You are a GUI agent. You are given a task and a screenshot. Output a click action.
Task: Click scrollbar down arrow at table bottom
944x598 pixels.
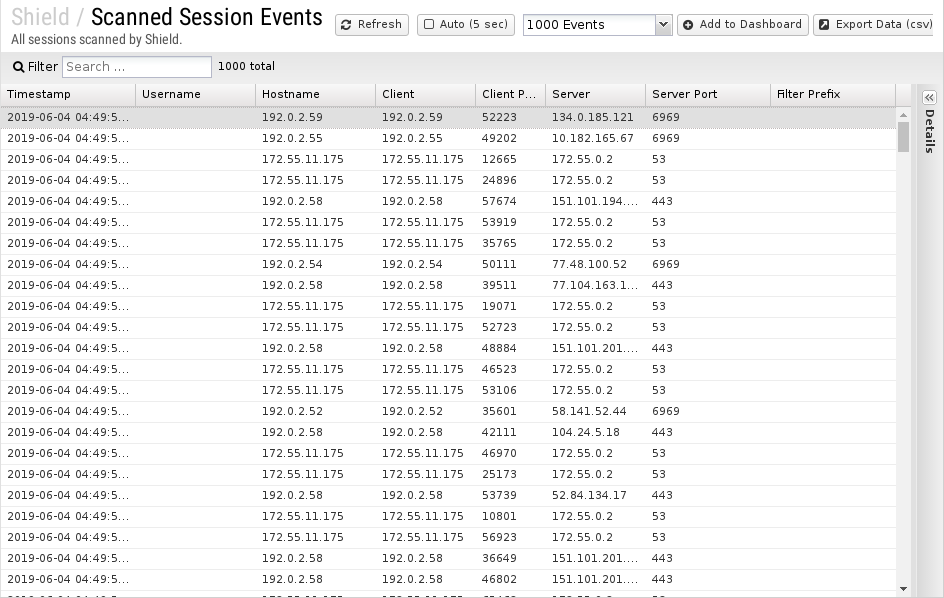[x=903, y=589]
